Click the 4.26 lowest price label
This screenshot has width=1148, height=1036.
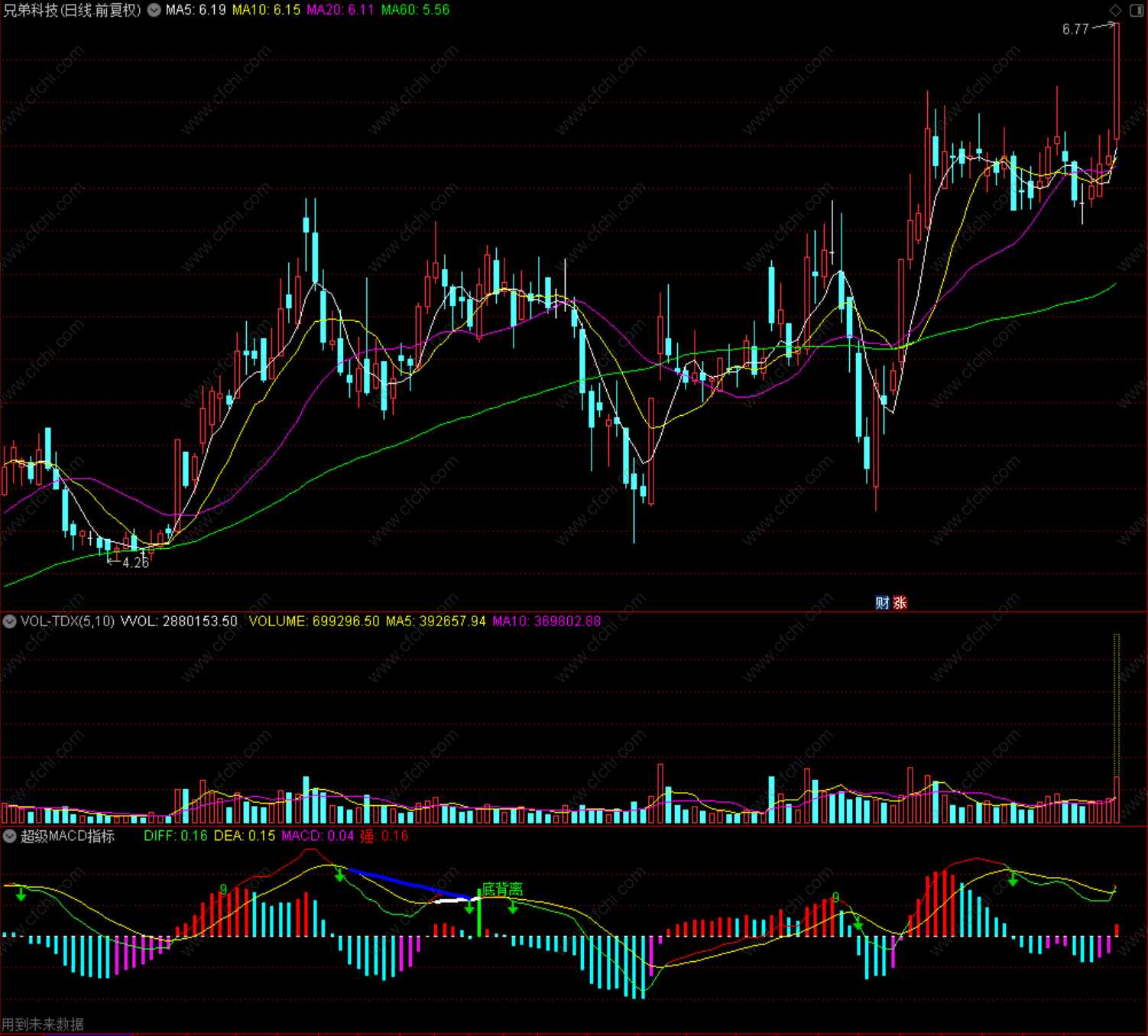coord(135,563)
